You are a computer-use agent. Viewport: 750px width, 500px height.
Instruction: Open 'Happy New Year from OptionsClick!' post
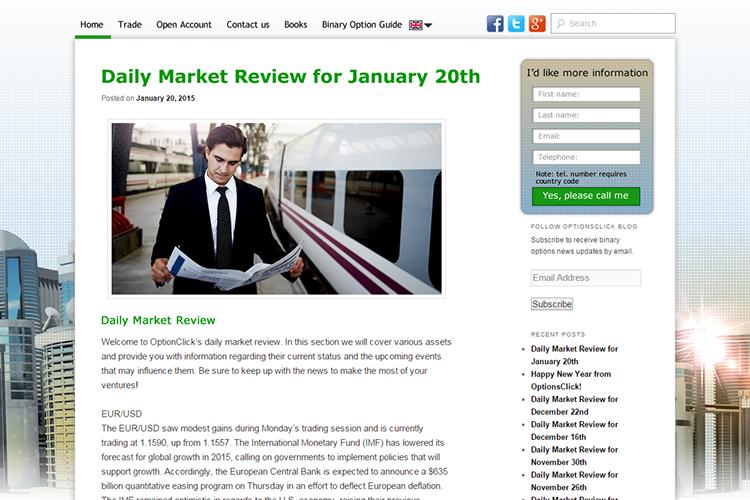point(571,380)
